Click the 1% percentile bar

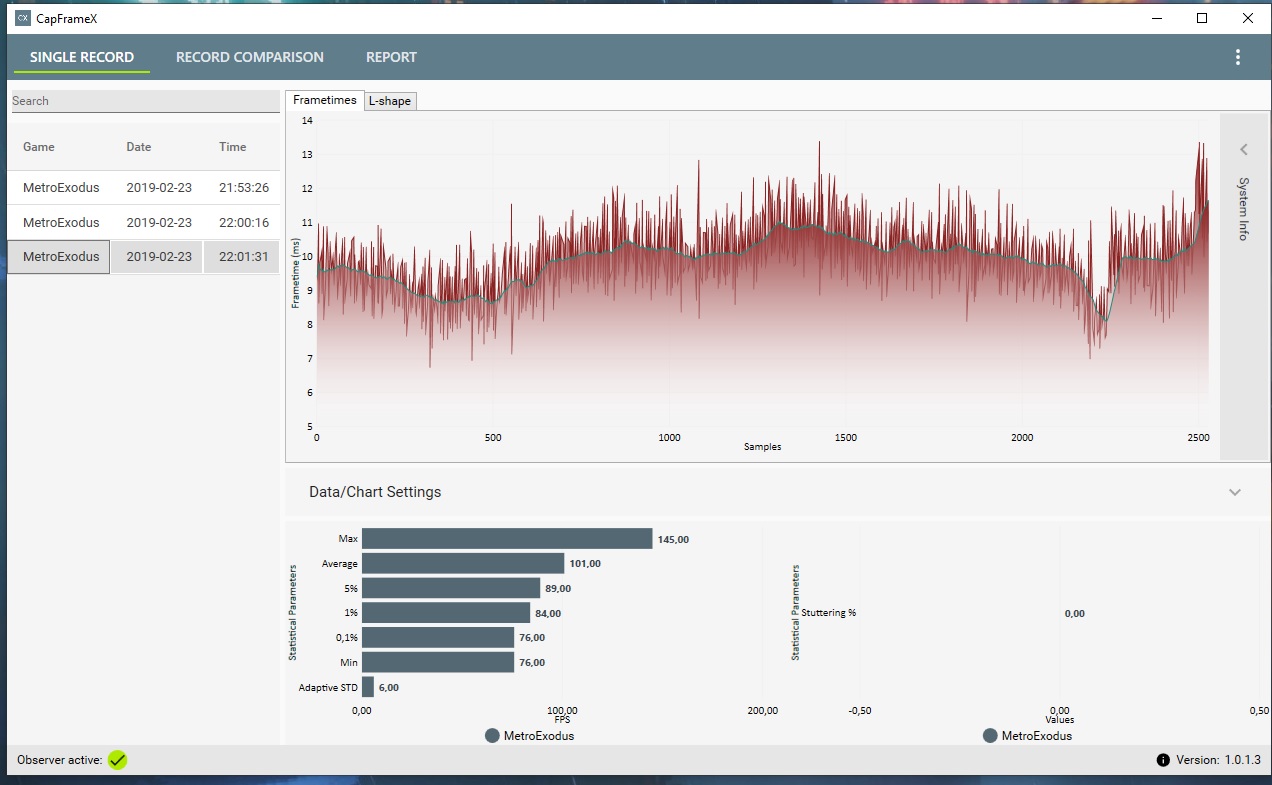(x=446, y=613)
